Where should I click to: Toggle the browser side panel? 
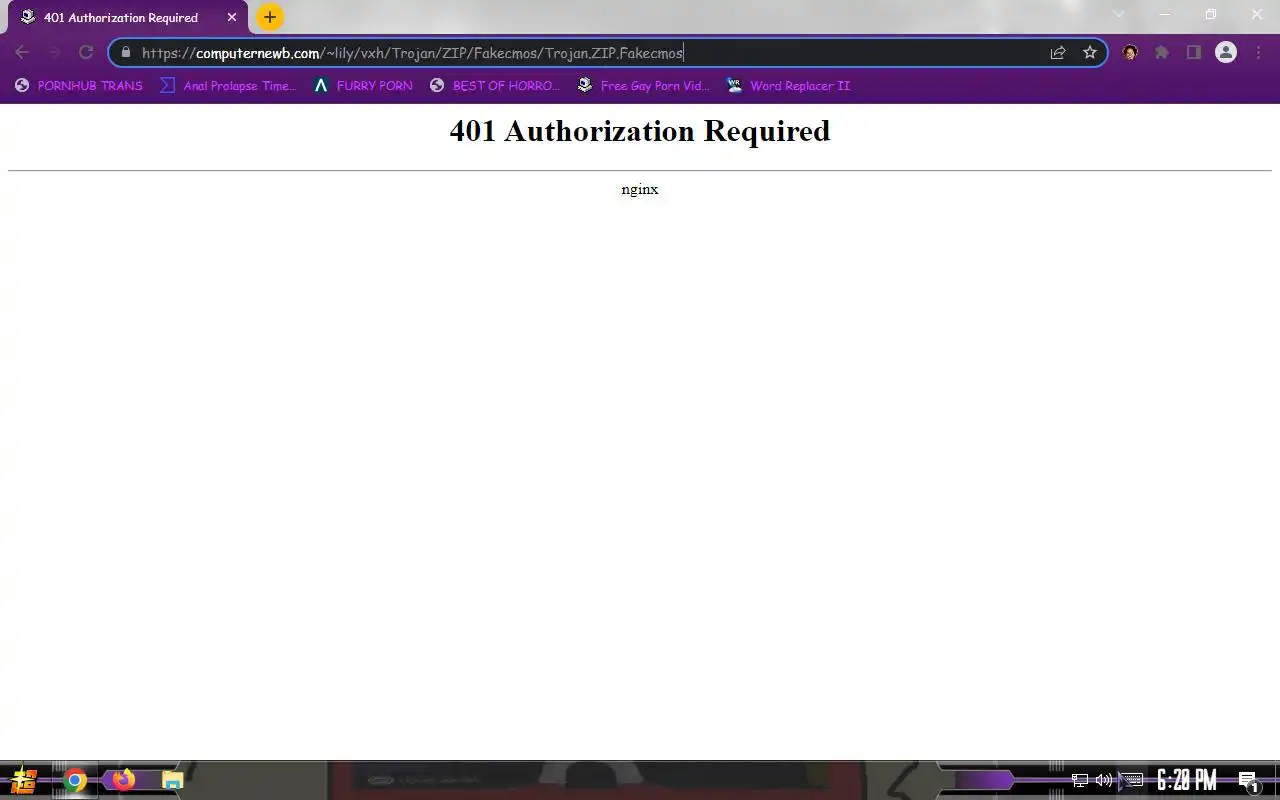click(x=1194, y=52)
